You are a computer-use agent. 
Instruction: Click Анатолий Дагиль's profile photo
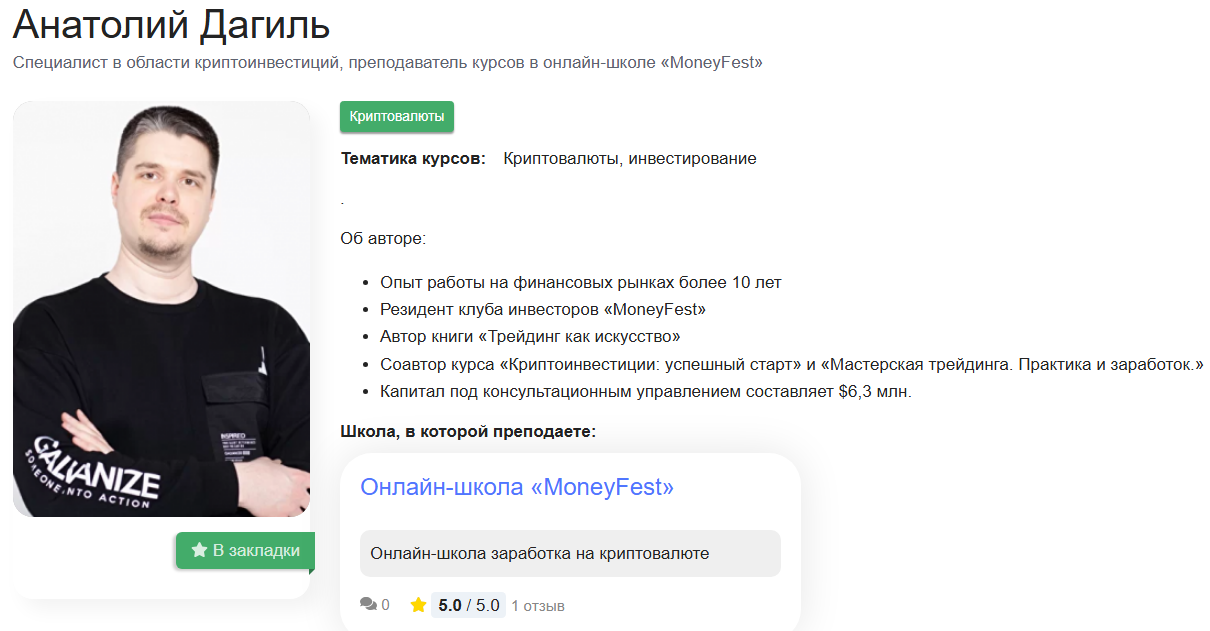point(161,309)
